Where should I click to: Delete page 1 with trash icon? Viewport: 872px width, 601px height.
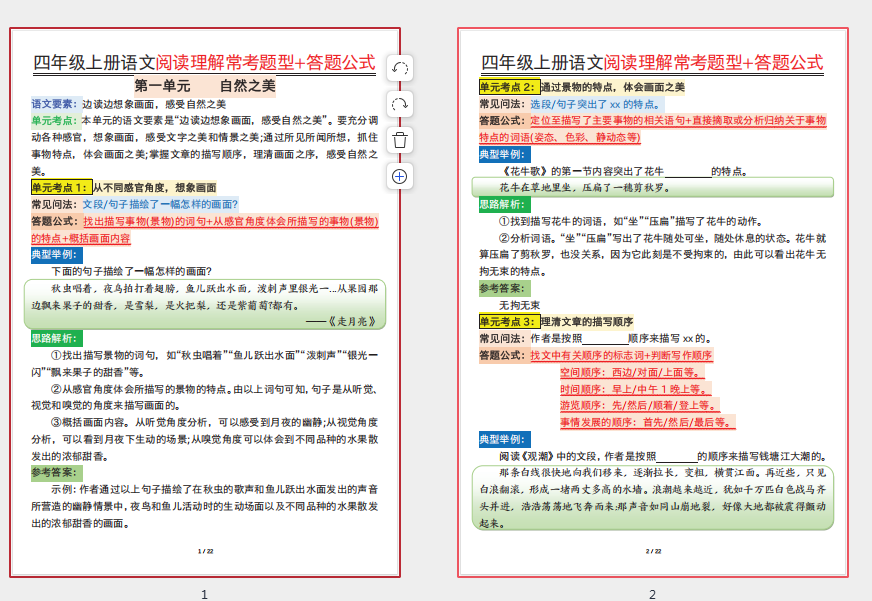coord(399,140)
